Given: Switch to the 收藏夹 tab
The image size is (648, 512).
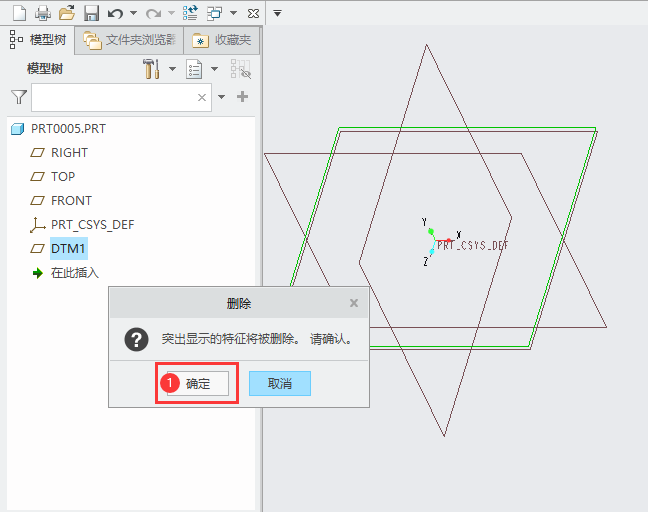Looking at the screenshot, I should pos(222,40).
